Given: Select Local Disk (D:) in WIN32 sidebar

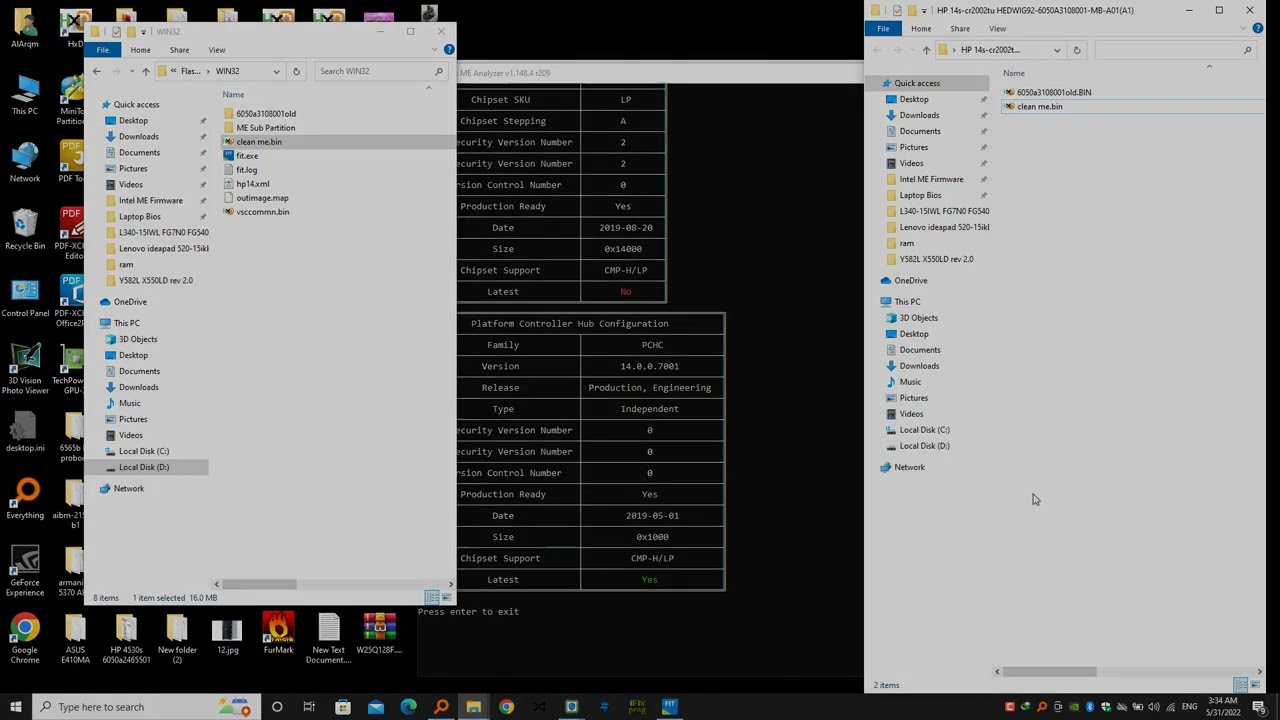Looking at the screenshot, I should (x=144, y=467).
